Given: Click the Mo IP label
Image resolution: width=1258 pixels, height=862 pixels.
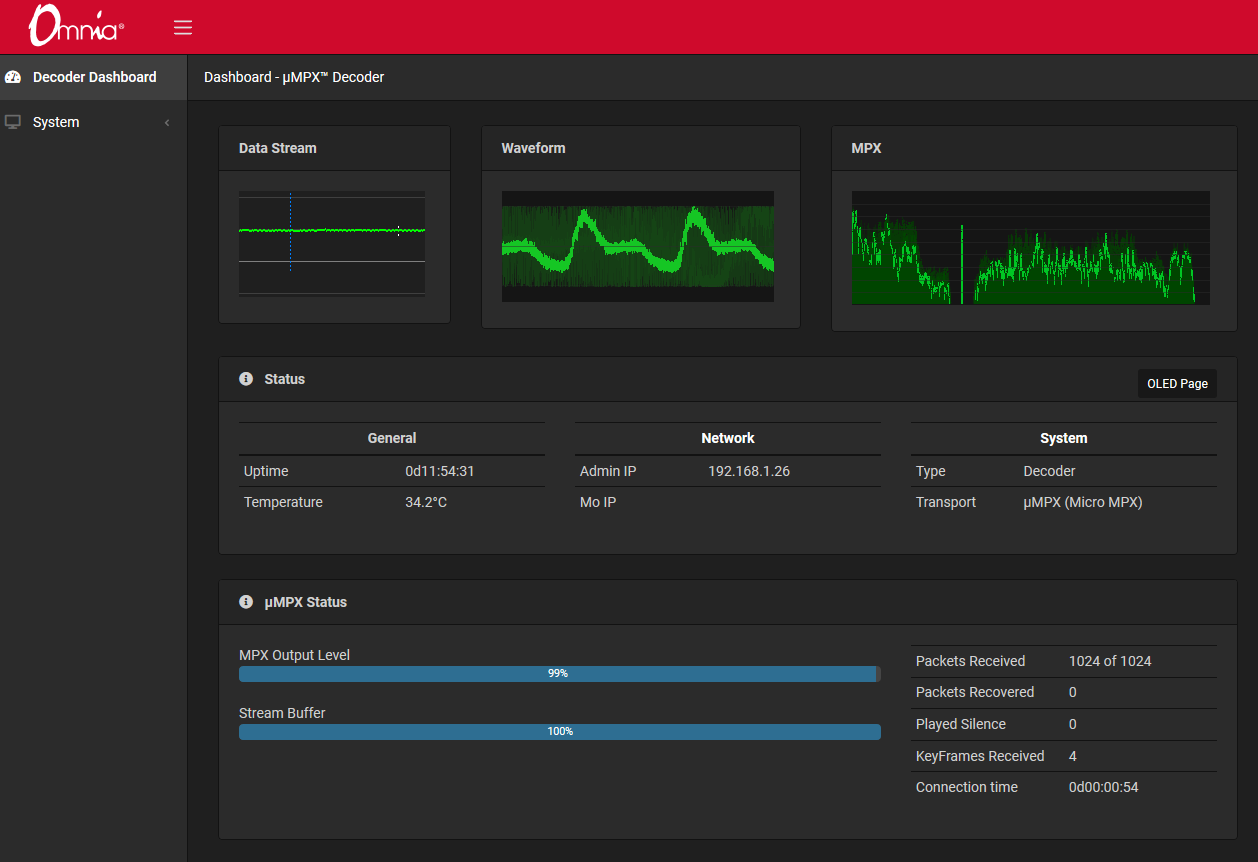Looking at the screenshot, I should (x=598, y=502).
